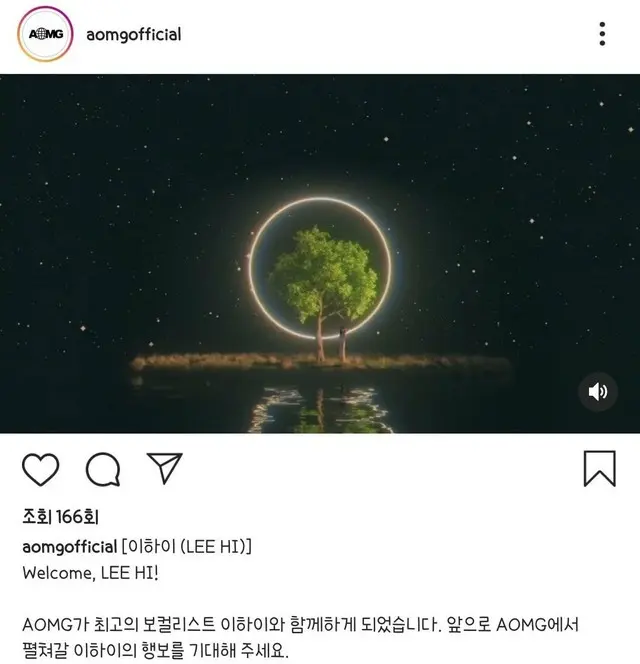Share the post using the paper plane icon
The width and height of the screenshot is (640, 664).
(164, 468)
